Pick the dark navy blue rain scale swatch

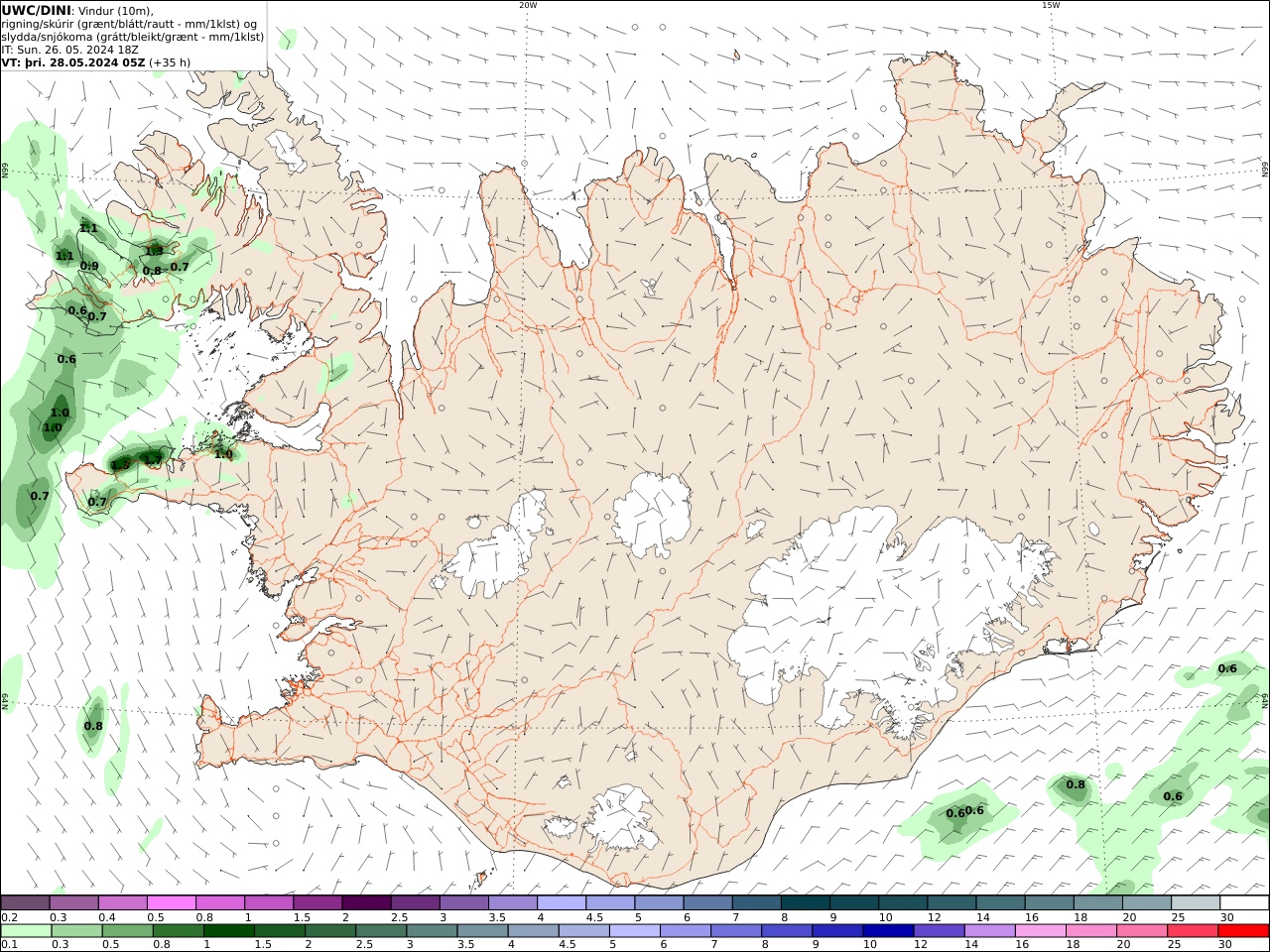(886, 931)
